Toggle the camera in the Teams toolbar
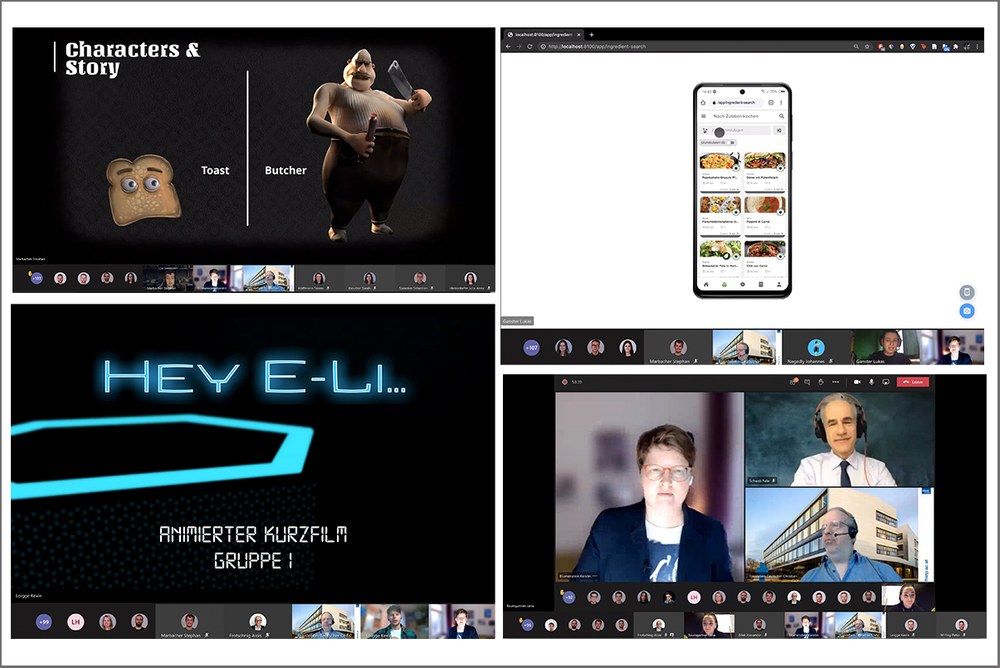The width and height of the screenshot is (1000, 668). [x=857, y=382]
